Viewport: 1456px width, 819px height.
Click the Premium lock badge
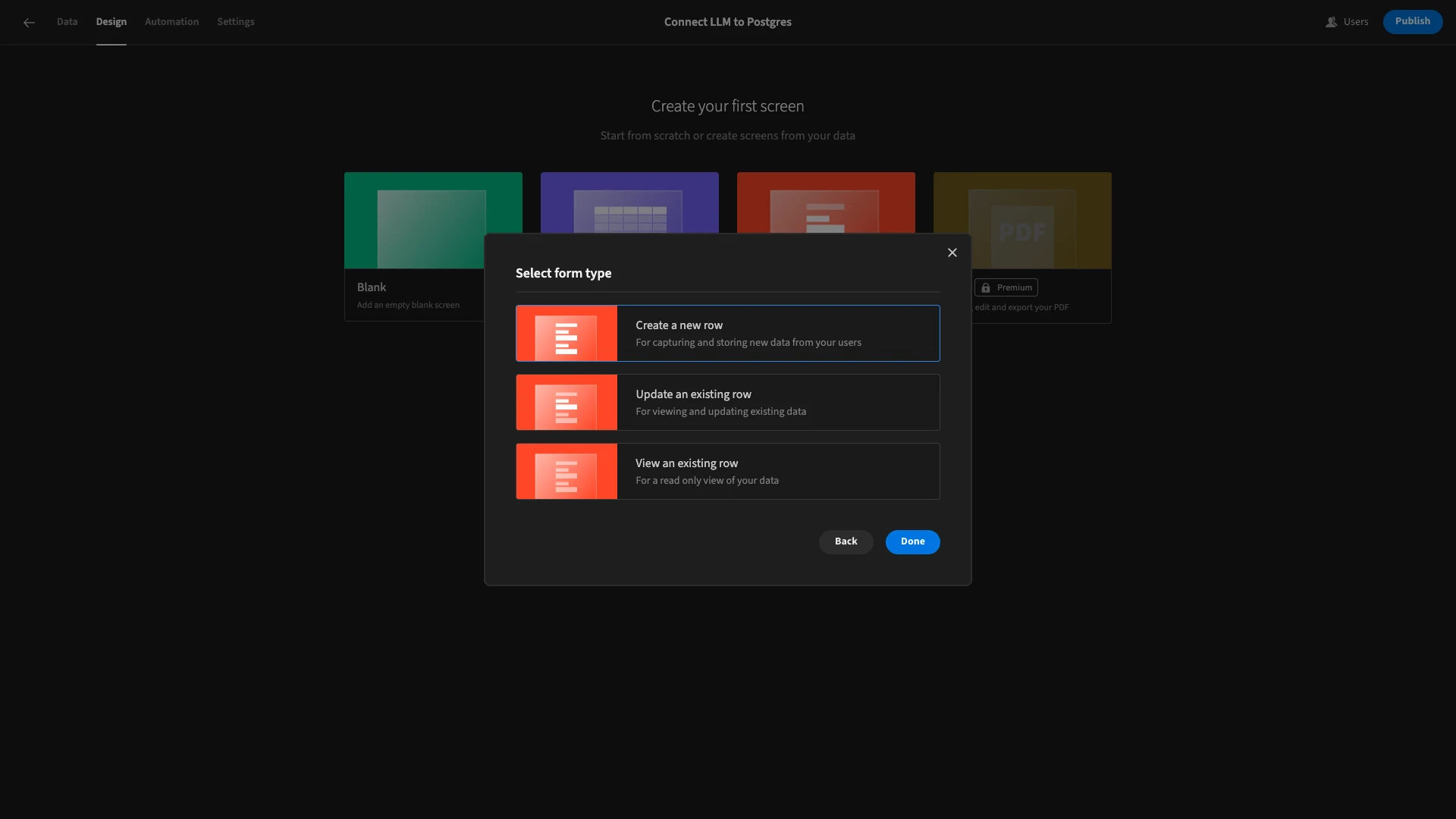1006,287
